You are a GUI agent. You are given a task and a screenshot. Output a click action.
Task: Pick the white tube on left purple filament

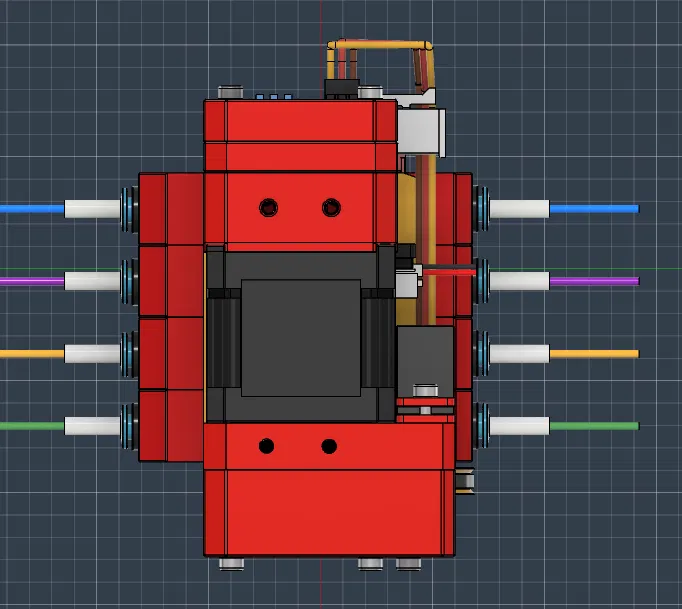(x=93, y=281)
